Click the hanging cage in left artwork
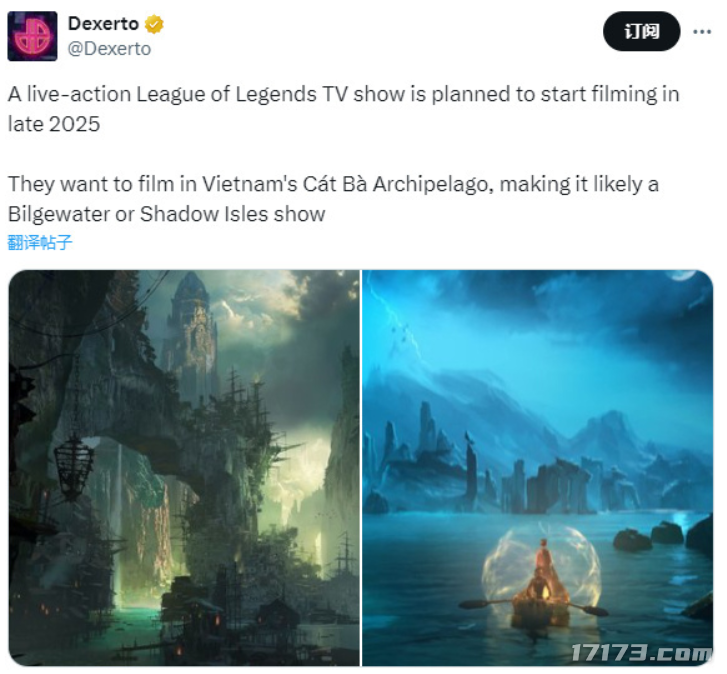This screenshot has height=674, width=727. [73, 467]
